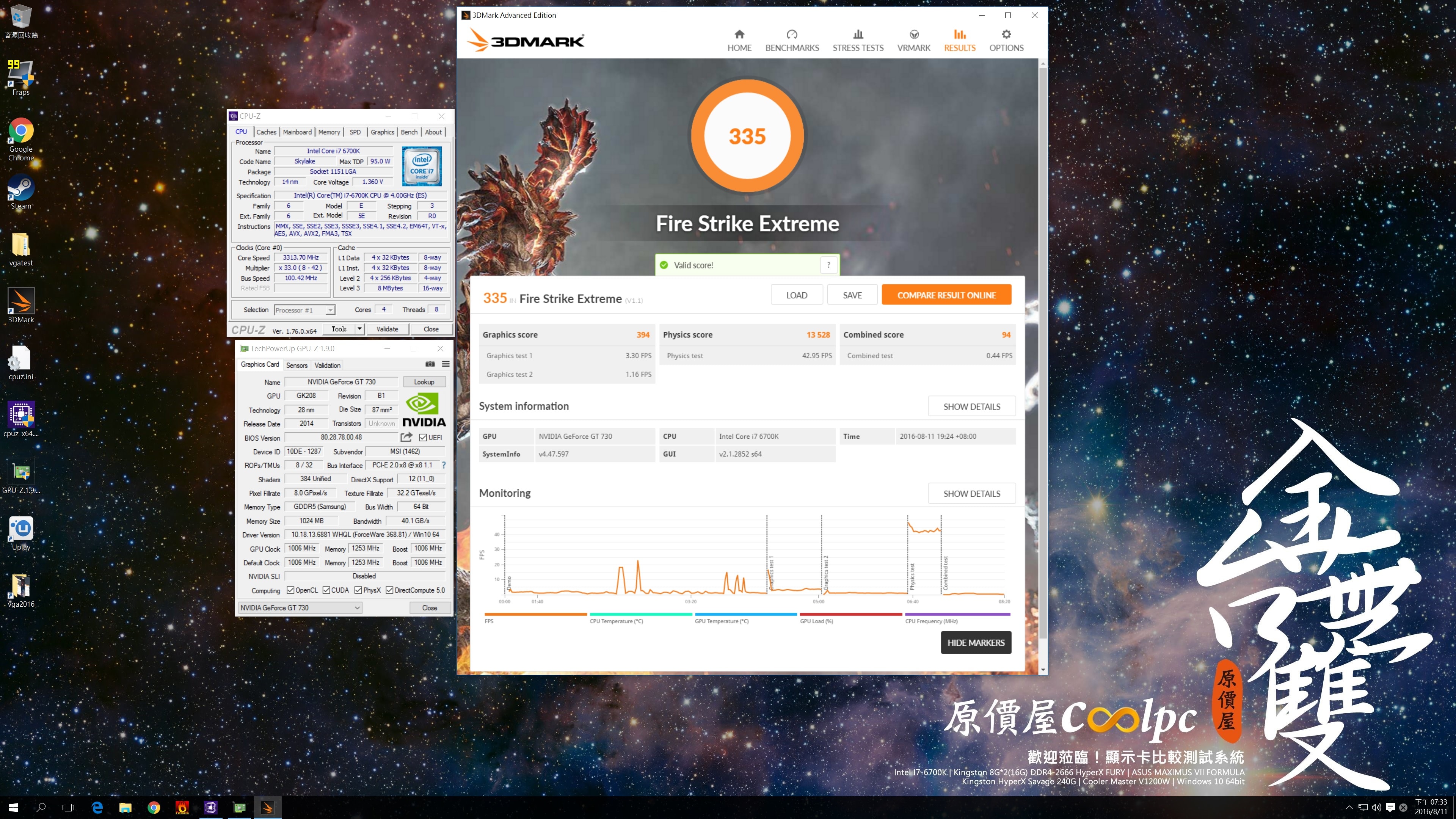Open File Explorer from the taskbar
This screenshot has height=819, width=1456.
tap(126, 808)
